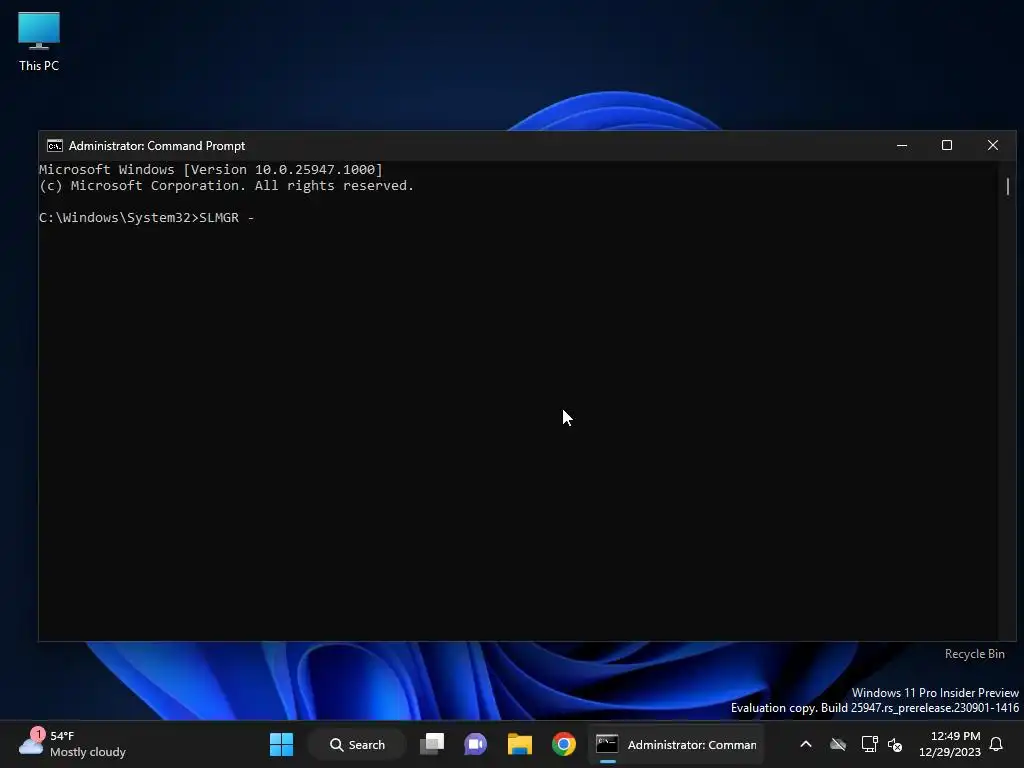The height and width of the screenshot is (768, 1024).
Task: Click the Command Prompt vertical scrollbar thumb
Action: [x=1008, y=186]
